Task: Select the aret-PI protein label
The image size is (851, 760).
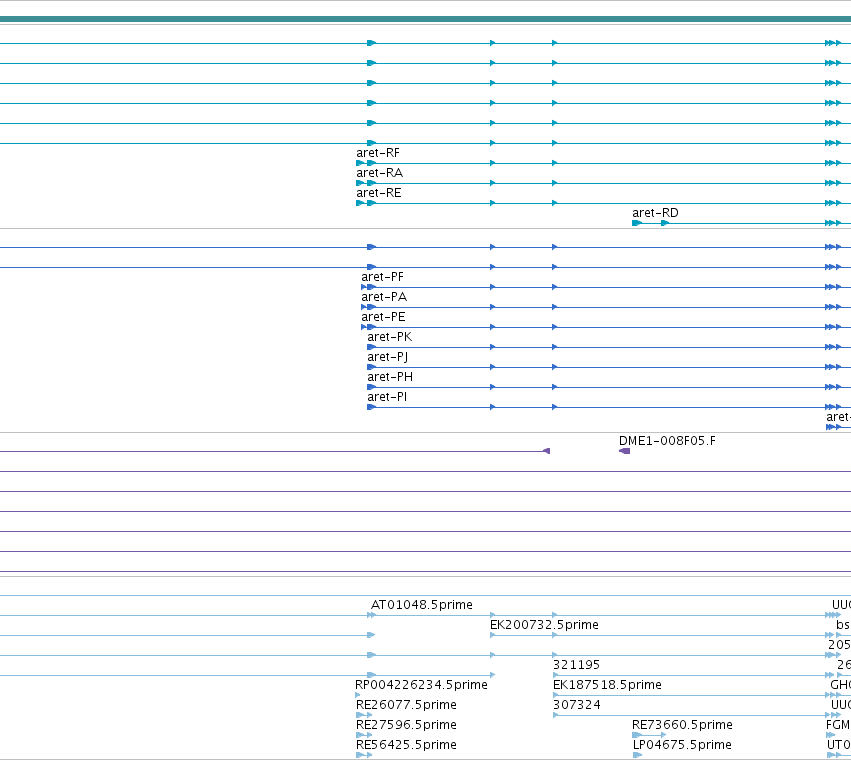Action: pyautogui.click(x=387, y=397)
